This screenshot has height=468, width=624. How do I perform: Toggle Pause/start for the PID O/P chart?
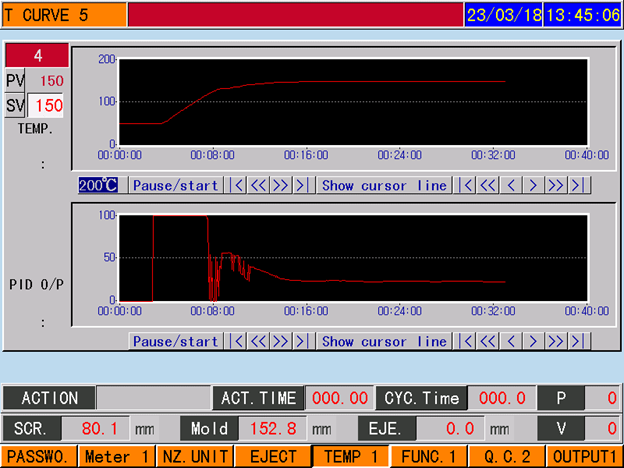[x=176, y=341]
